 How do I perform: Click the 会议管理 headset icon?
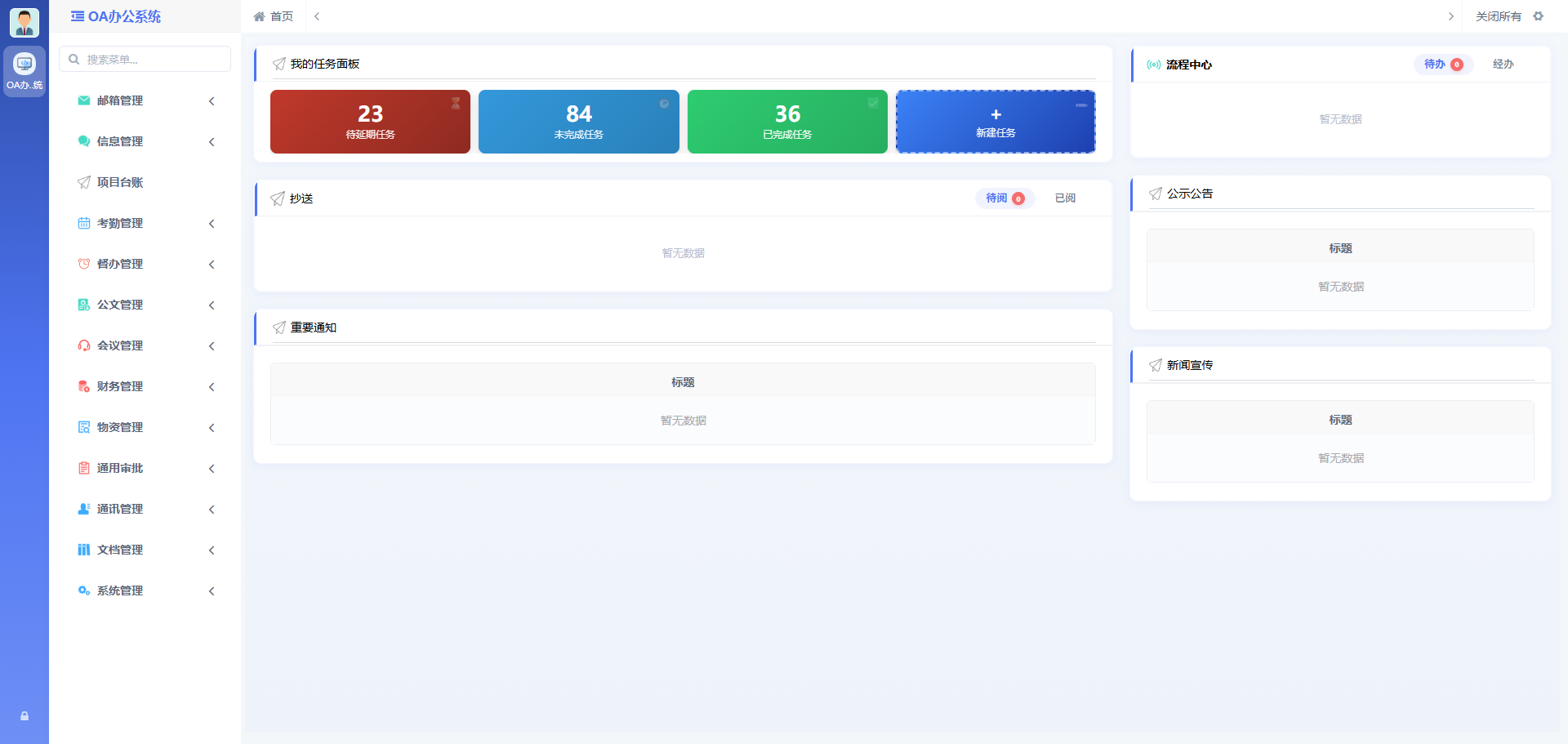pyautogui.click(x=84, y=345)
